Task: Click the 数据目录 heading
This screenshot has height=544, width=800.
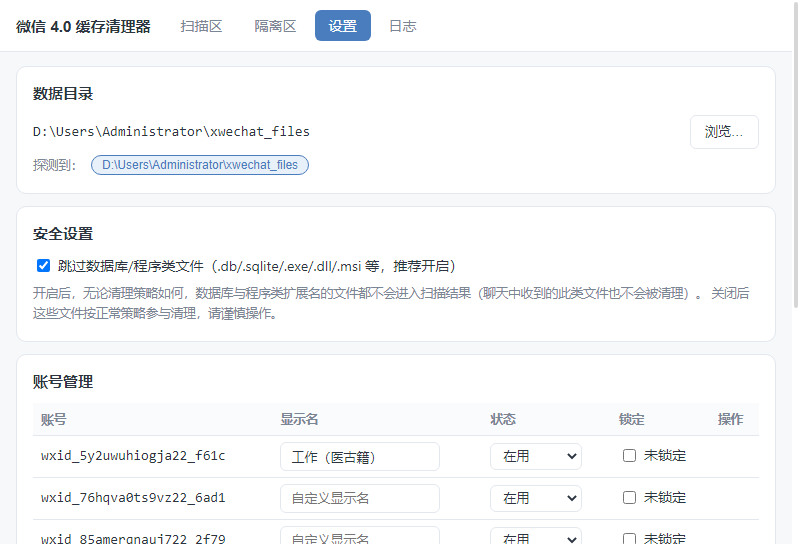Action: coord(63,94)
